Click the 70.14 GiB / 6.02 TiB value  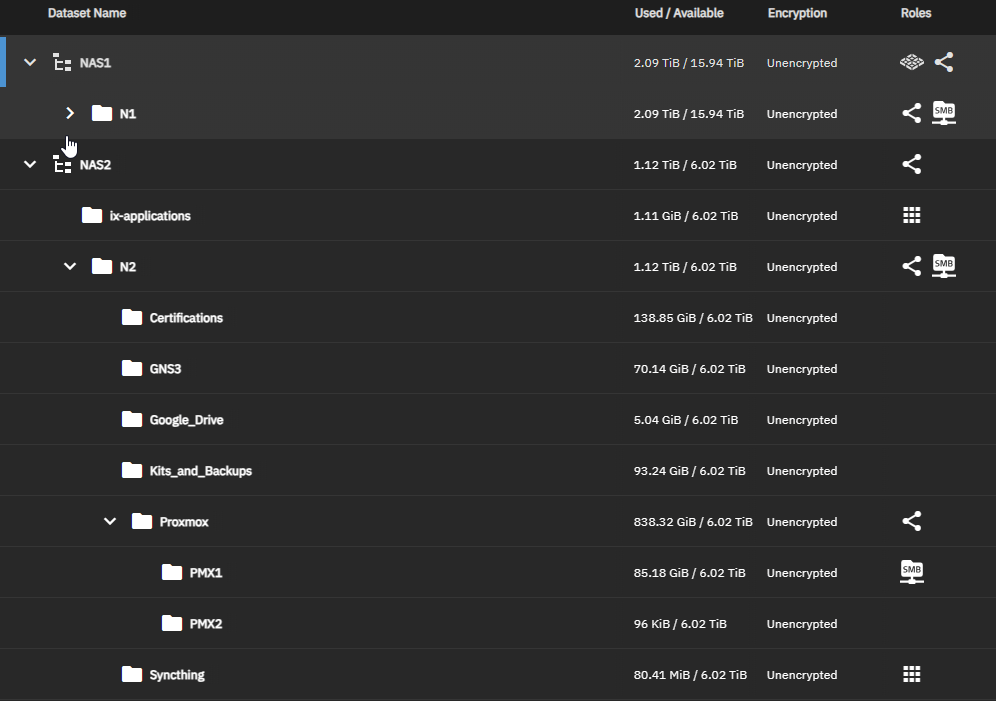[x=689, y=369]
